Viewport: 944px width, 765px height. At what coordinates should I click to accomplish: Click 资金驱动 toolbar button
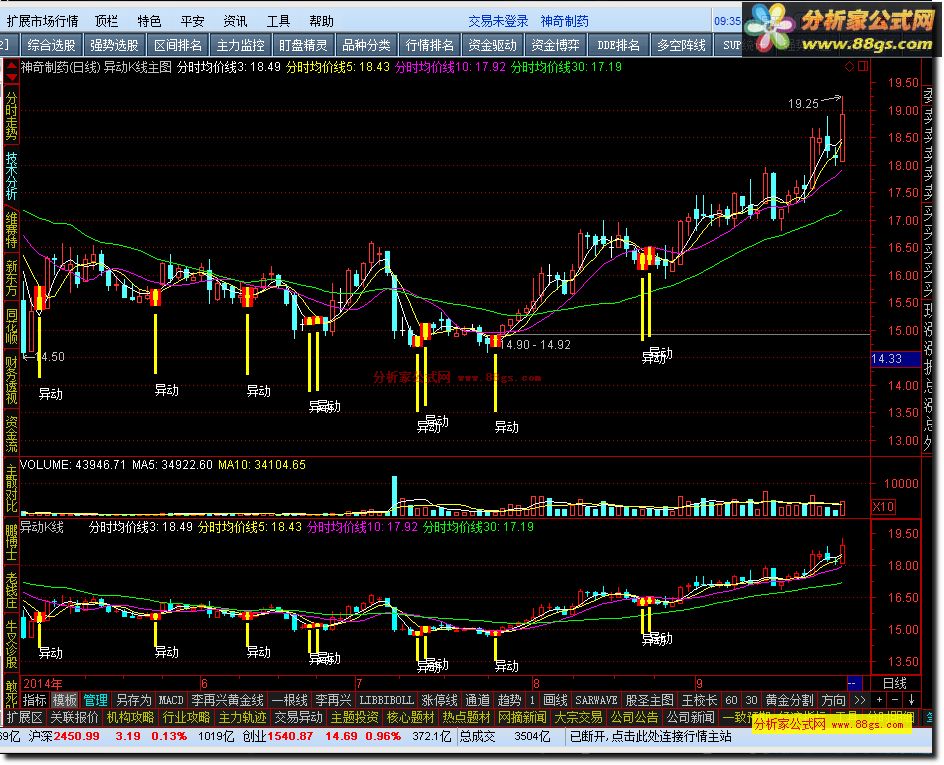[x=492, y=45]
